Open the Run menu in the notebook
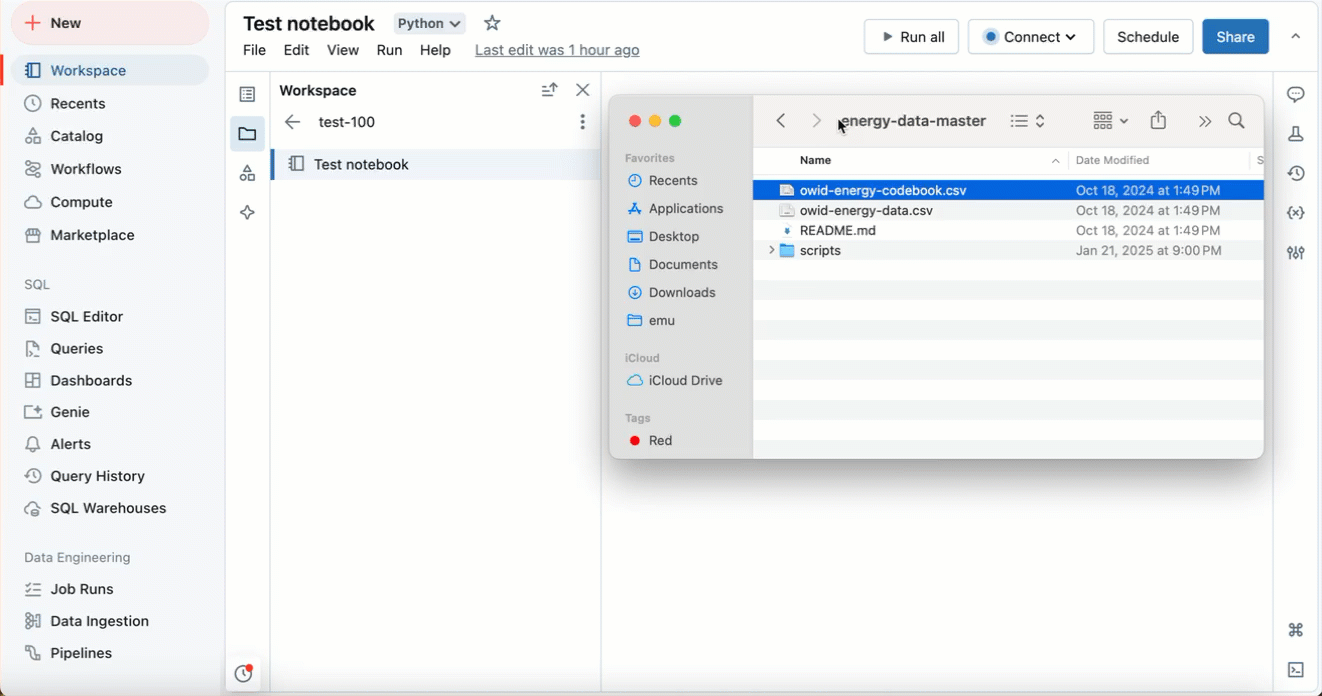Screen dimensions: 1322x696 pos(389,49)
